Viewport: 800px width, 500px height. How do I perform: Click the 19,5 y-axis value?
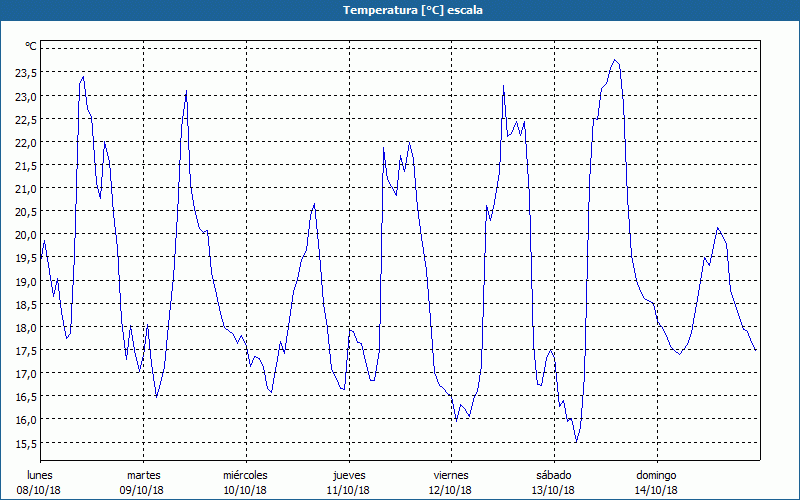pos(26,258)
